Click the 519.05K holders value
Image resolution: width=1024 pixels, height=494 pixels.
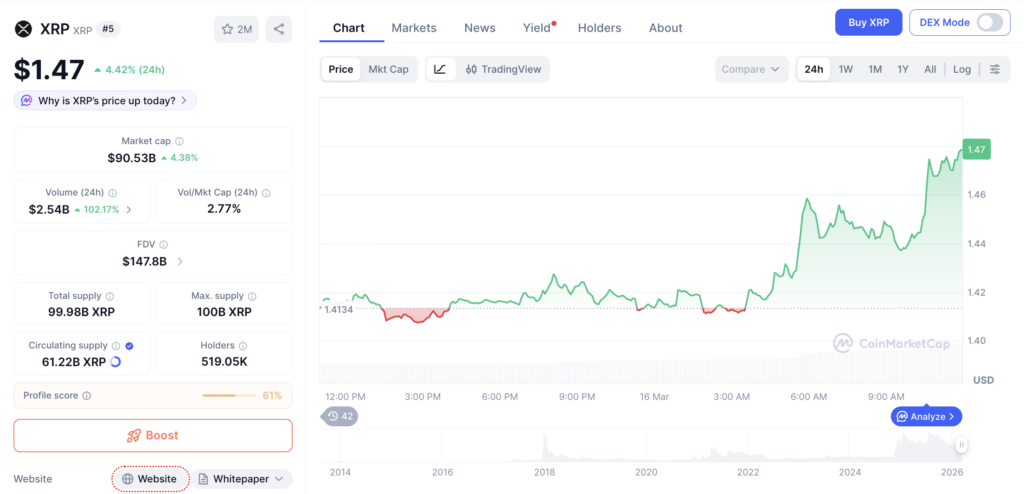tap(225, 362)
